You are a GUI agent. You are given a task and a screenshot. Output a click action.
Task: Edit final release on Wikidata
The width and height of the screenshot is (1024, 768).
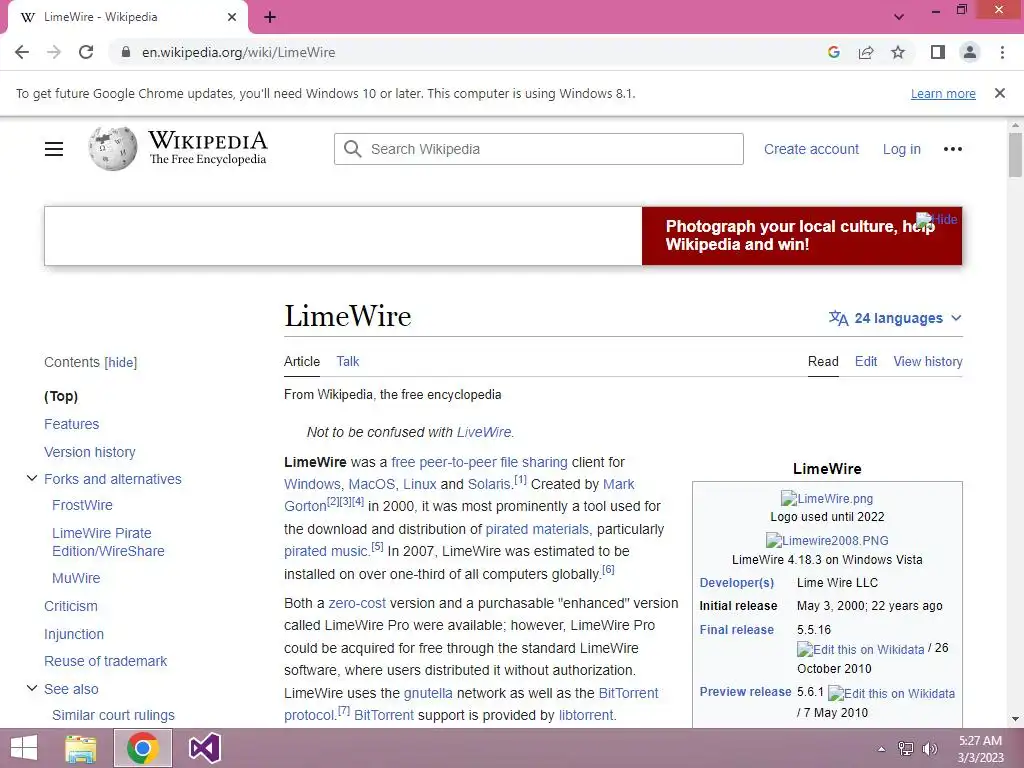pyautogui.click(x=860, y=649)
